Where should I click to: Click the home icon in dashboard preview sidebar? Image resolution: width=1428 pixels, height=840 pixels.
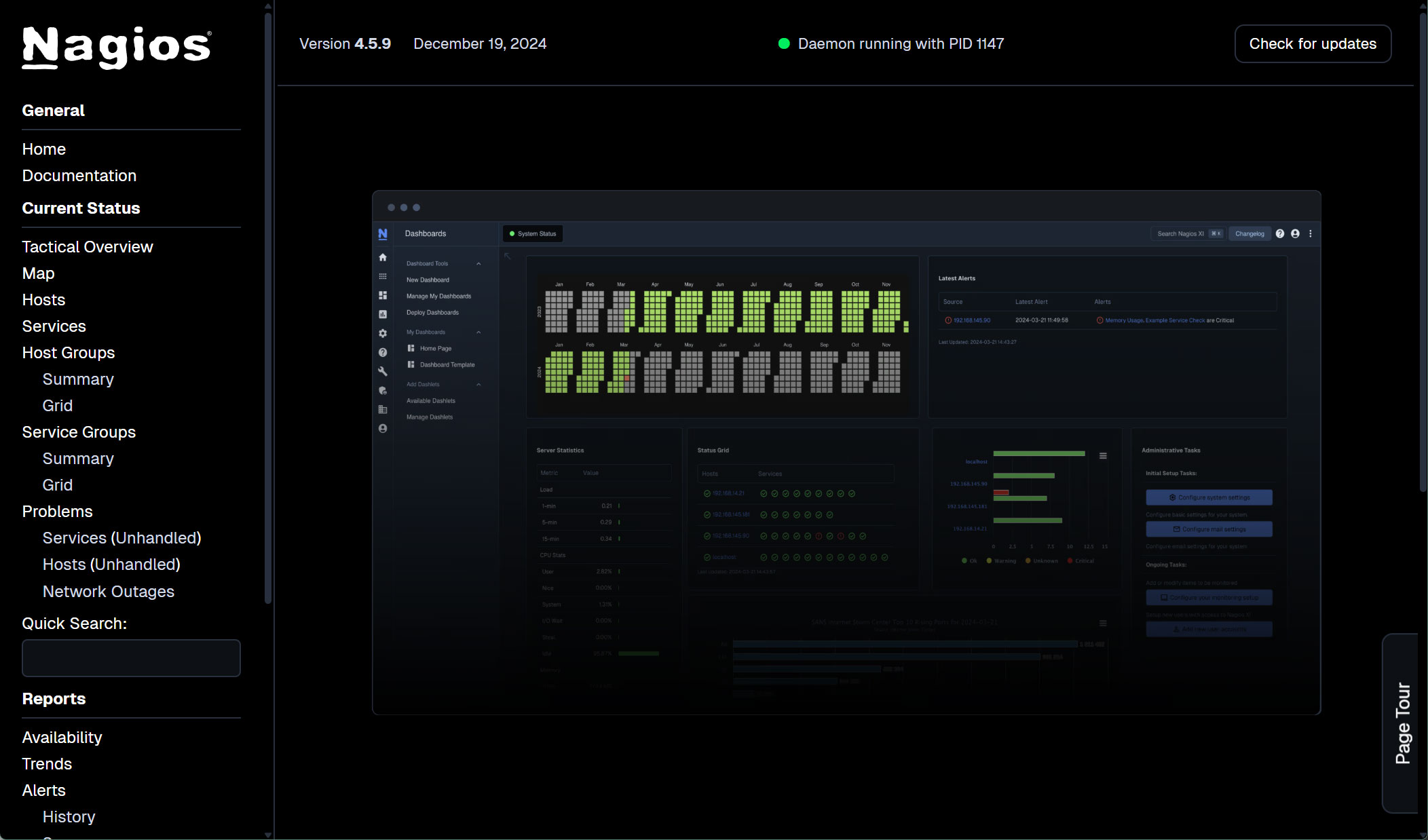point(383,257)
